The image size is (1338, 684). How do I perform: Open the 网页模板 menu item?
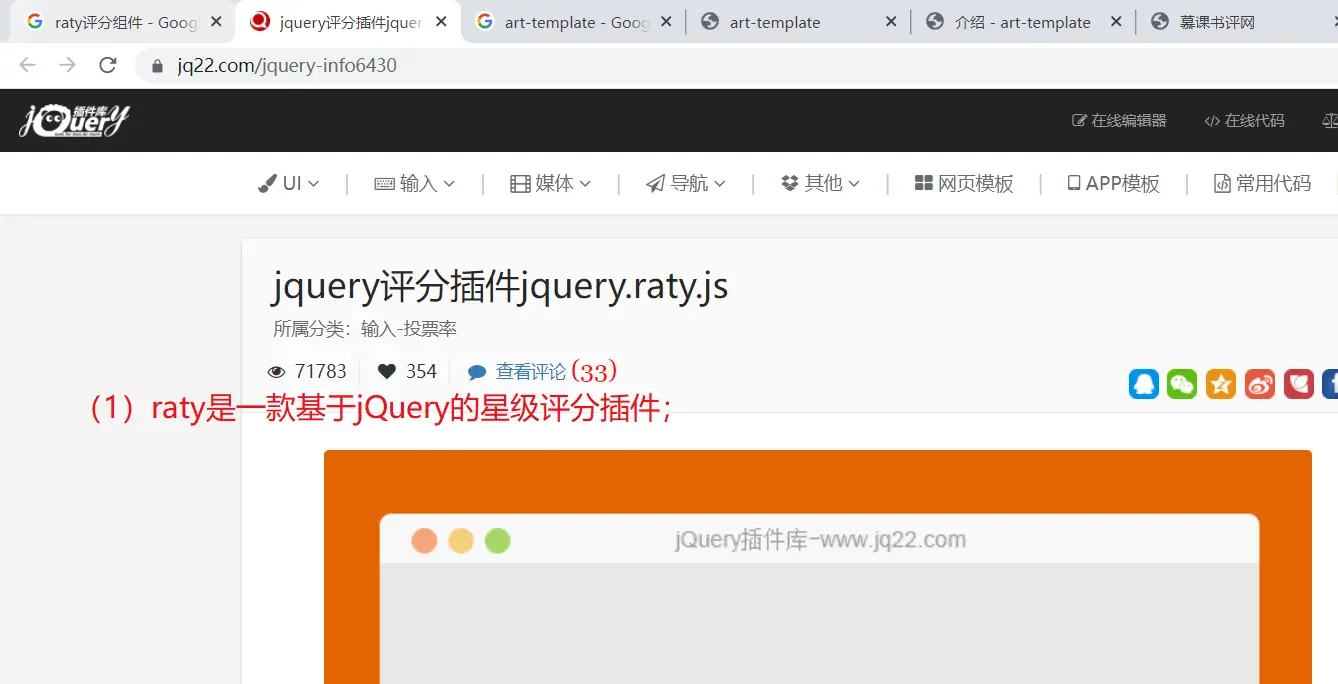[964, 183]
